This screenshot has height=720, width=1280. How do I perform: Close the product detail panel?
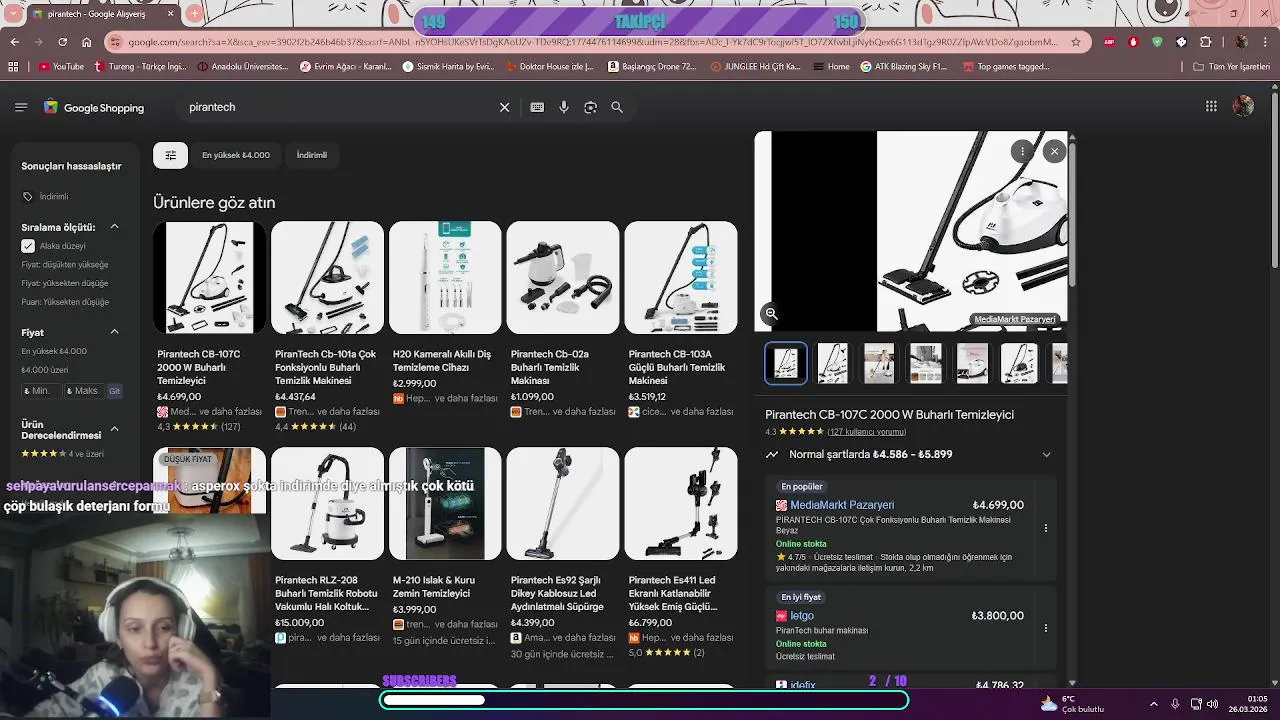click(x=1054, y=151)
